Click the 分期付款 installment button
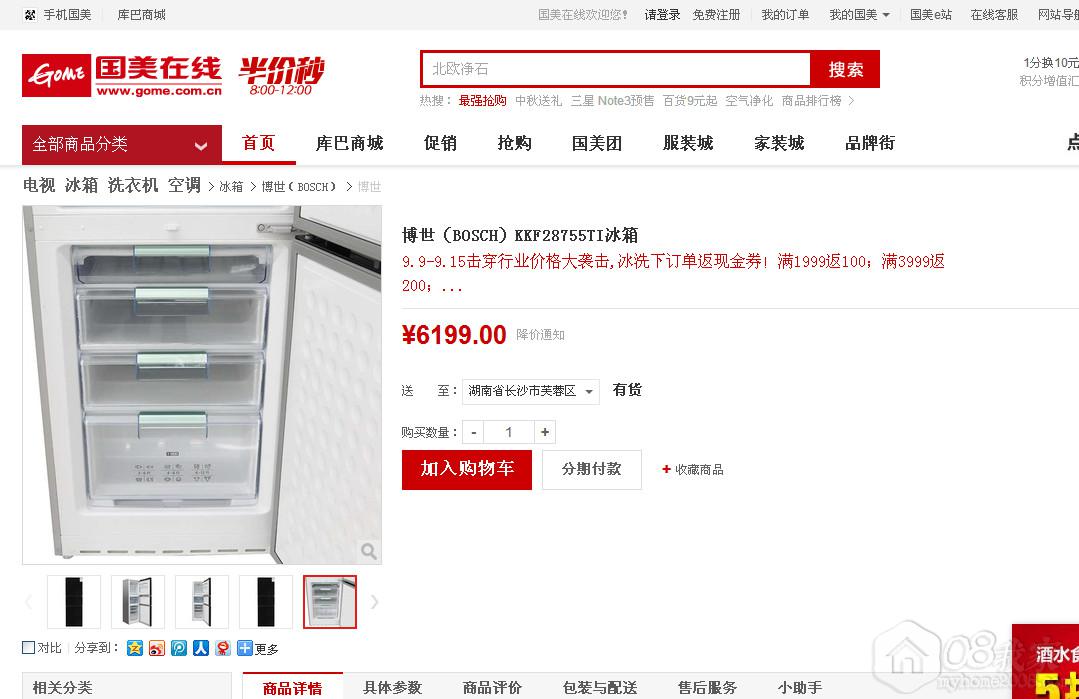 592,470
